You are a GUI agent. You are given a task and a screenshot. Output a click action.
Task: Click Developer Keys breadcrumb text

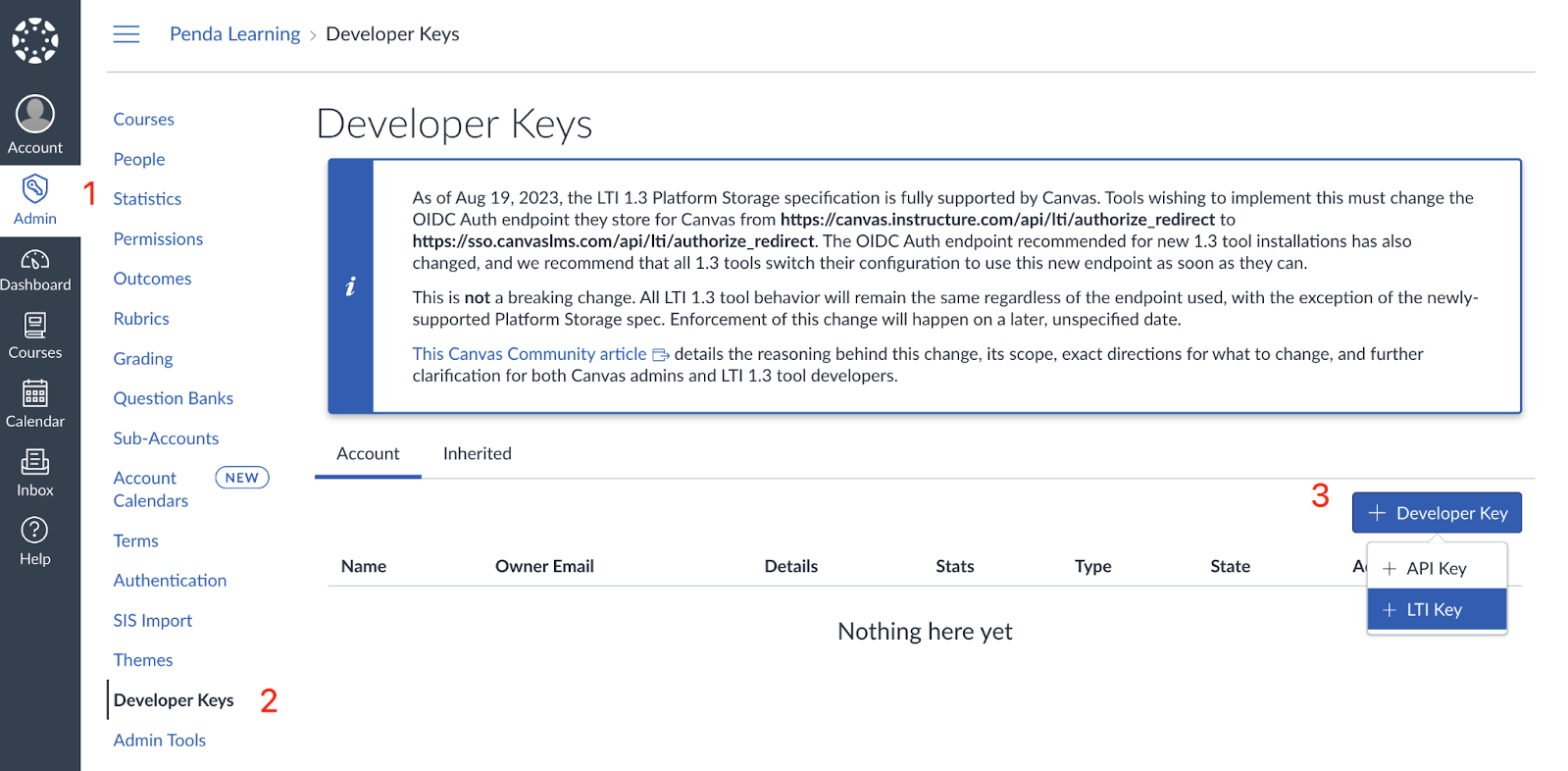click(392, 34)
